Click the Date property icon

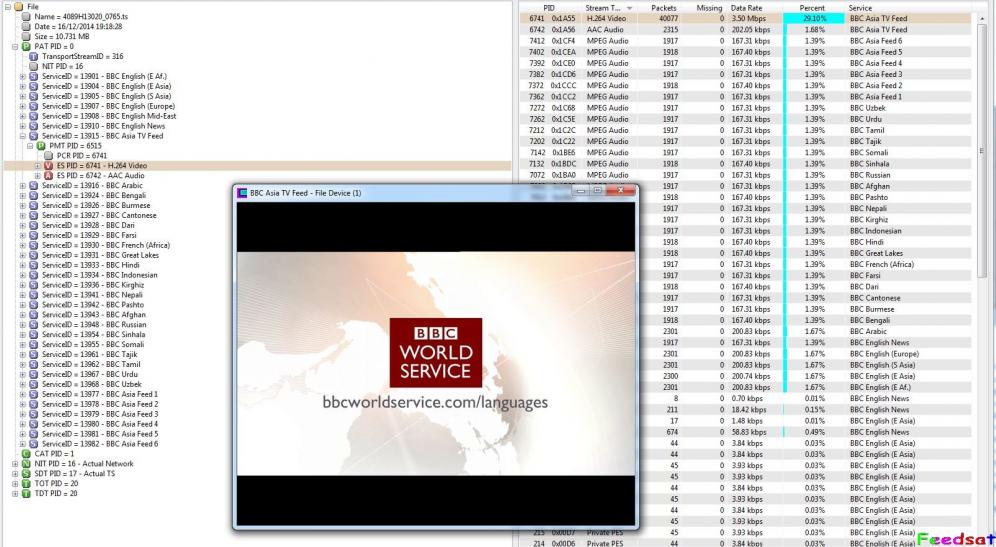pos(26,27)
